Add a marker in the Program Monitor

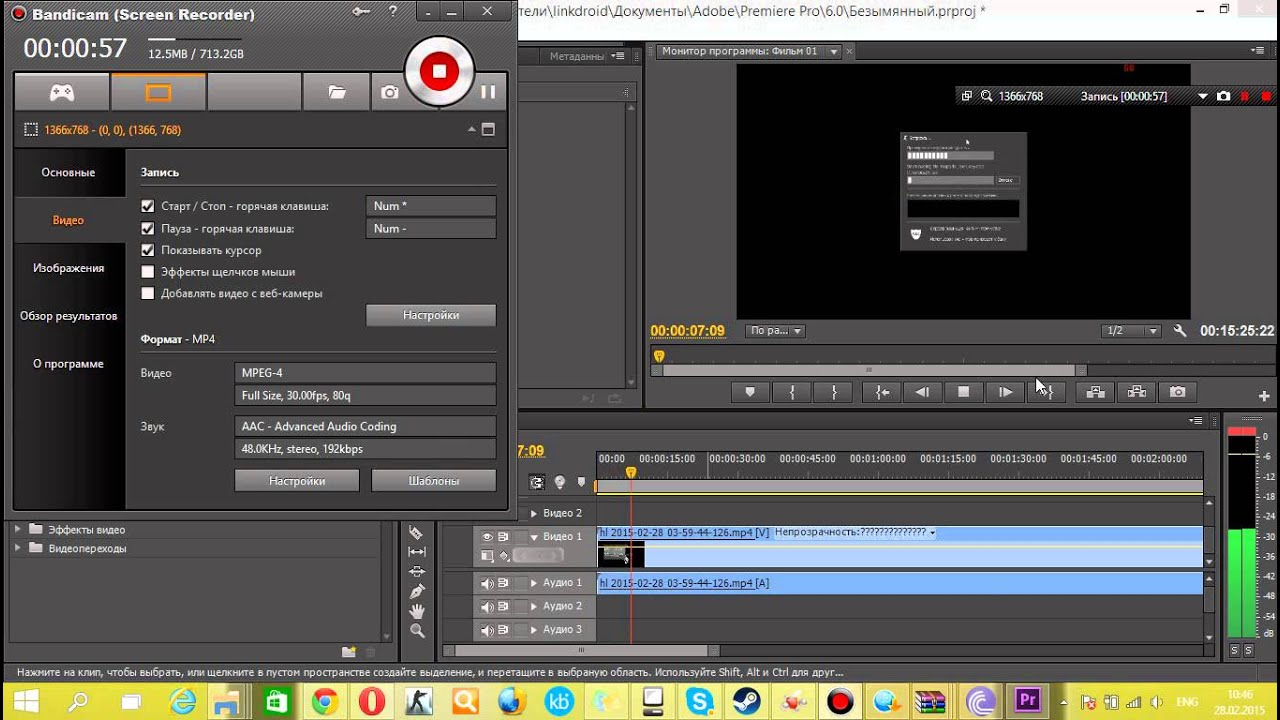(750, 393)
